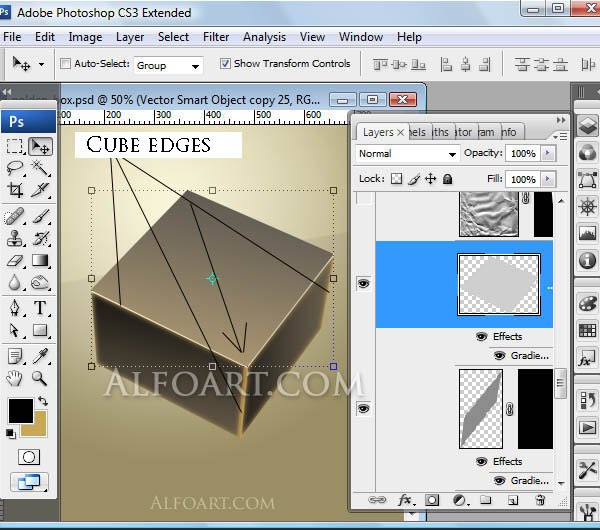Select the Zoom tool
This screenshot has width=600, height=530.
click(x=40, y=378)
